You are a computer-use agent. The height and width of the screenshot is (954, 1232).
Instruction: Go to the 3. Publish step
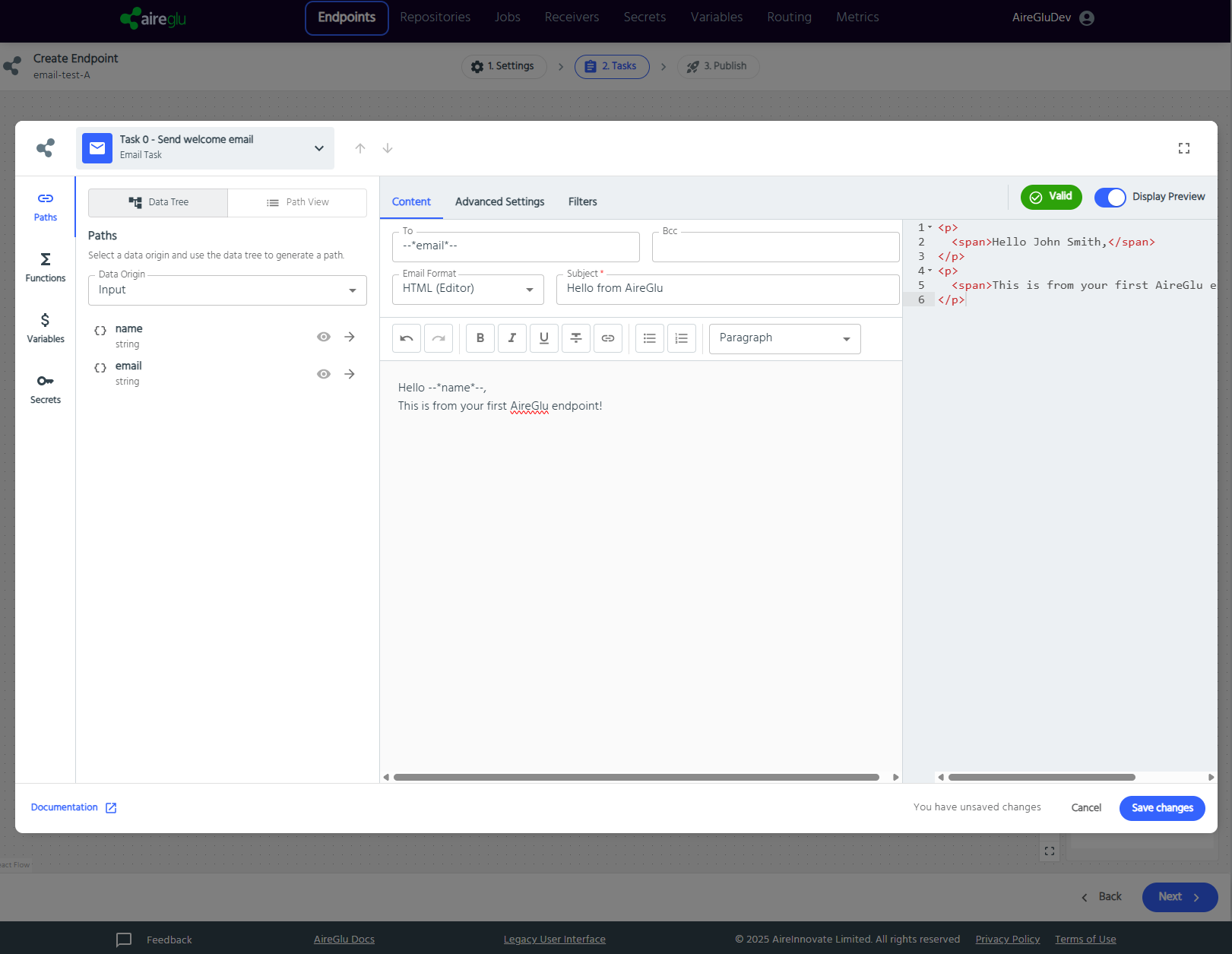(x=718, y=66)
